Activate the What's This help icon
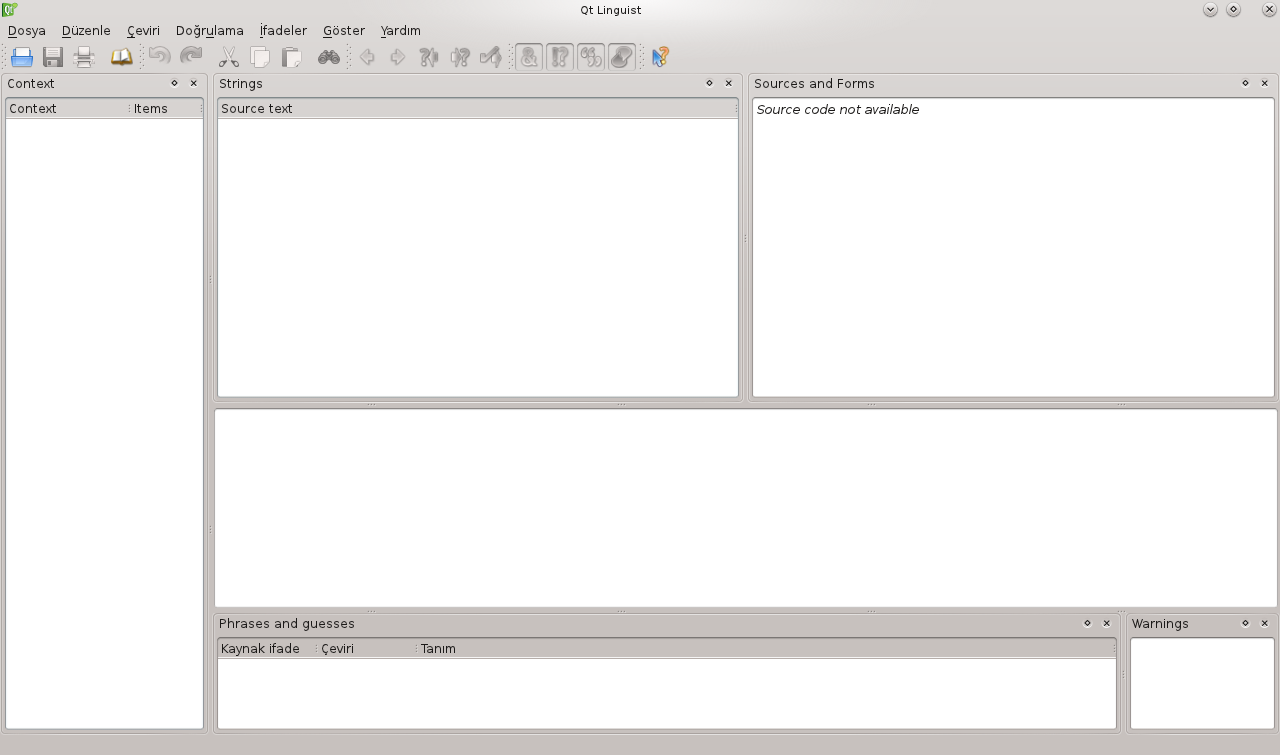Image resolution: width=1280 pixels, height=755 pixels. 660,57
